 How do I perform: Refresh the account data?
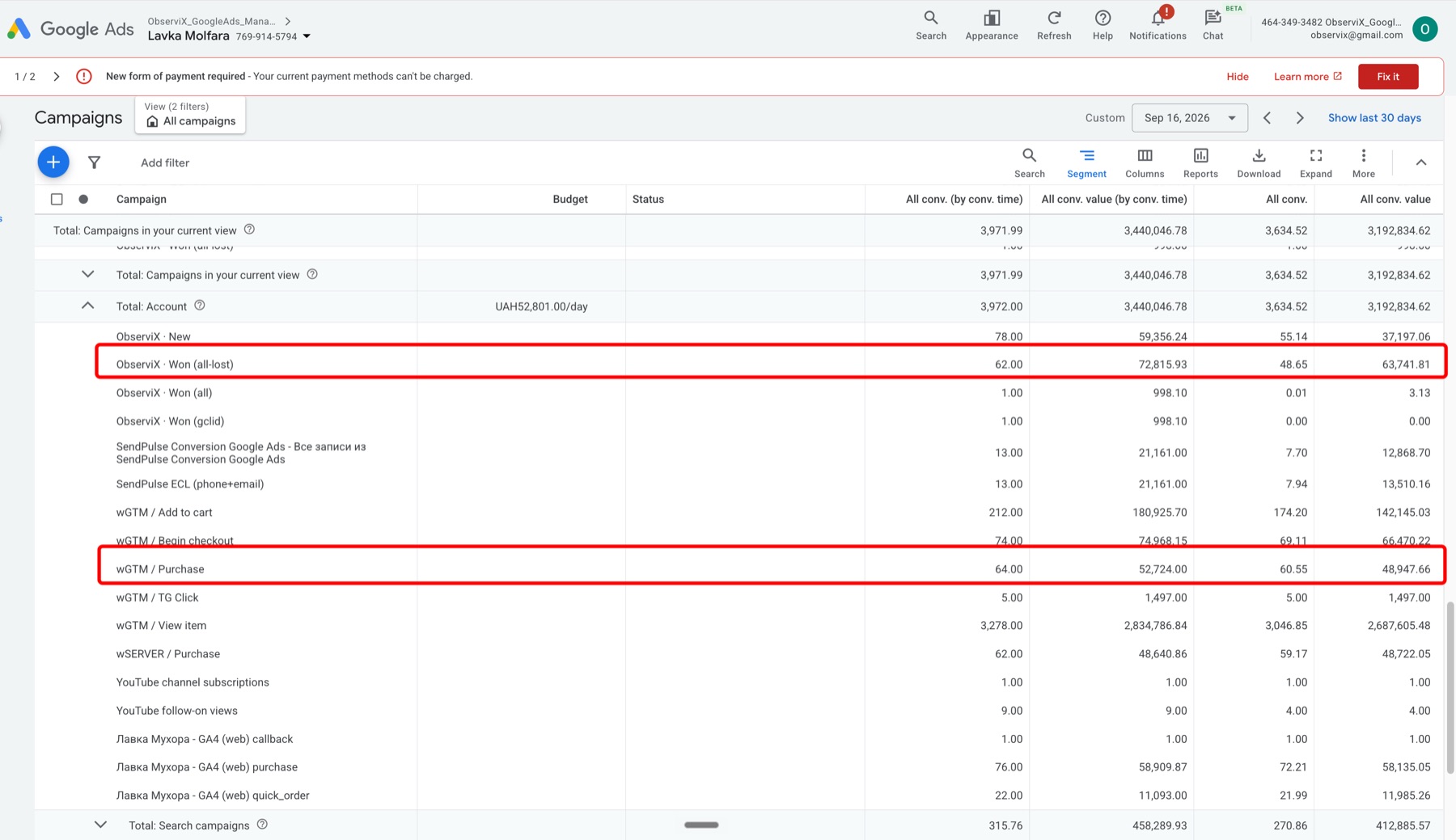pyautogui.click(x=1054, y=25)
